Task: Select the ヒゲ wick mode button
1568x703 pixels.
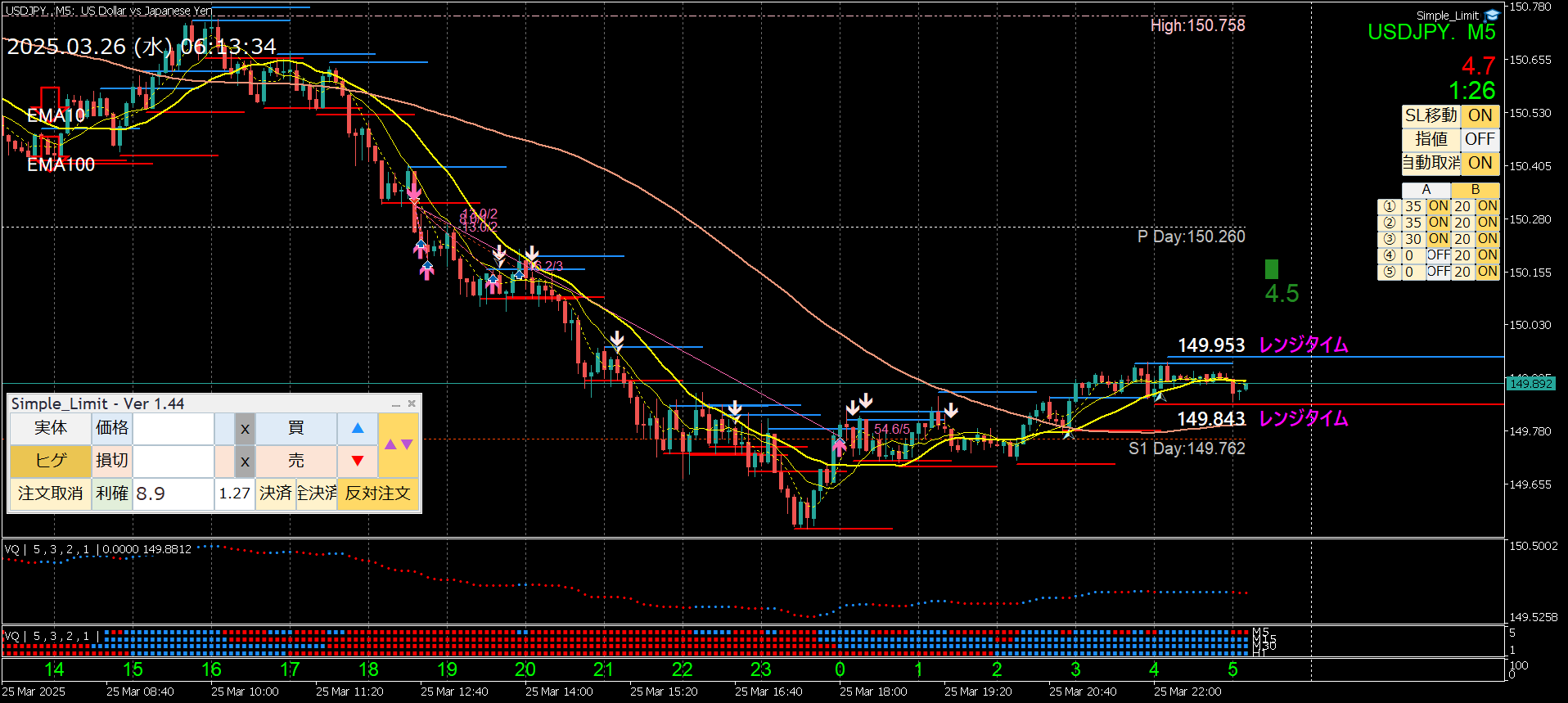Action: [51, 461]
